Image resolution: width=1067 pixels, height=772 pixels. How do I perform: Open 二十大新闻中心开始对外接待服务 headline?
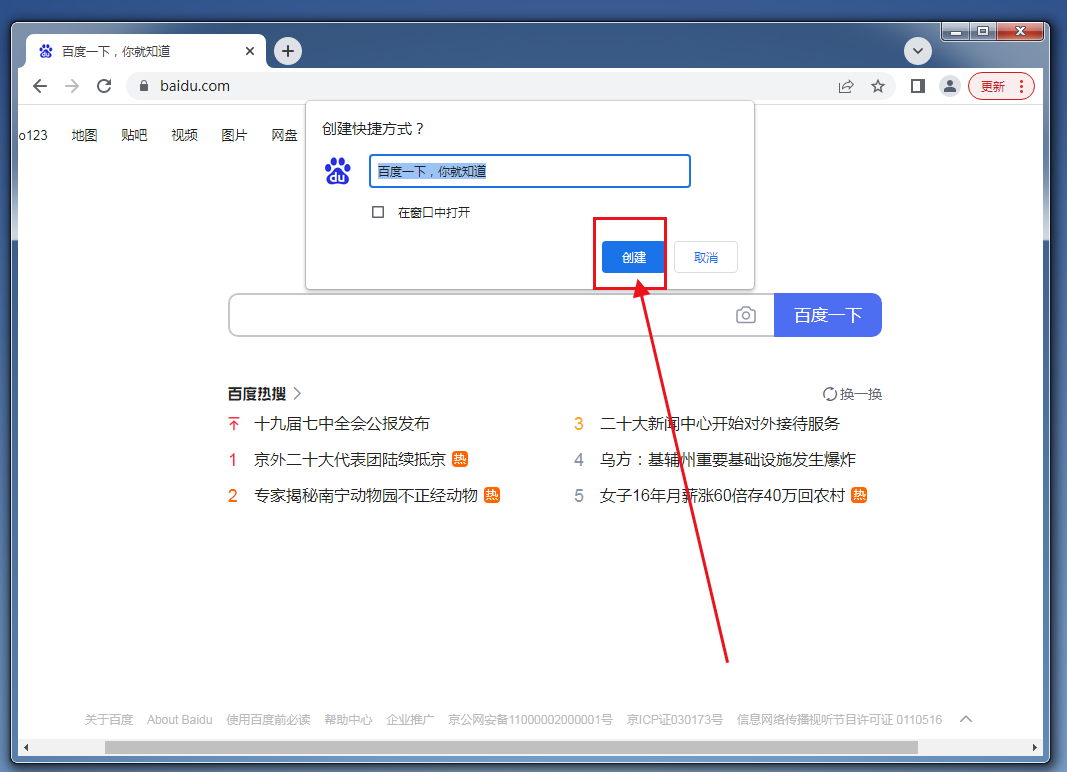719,423
